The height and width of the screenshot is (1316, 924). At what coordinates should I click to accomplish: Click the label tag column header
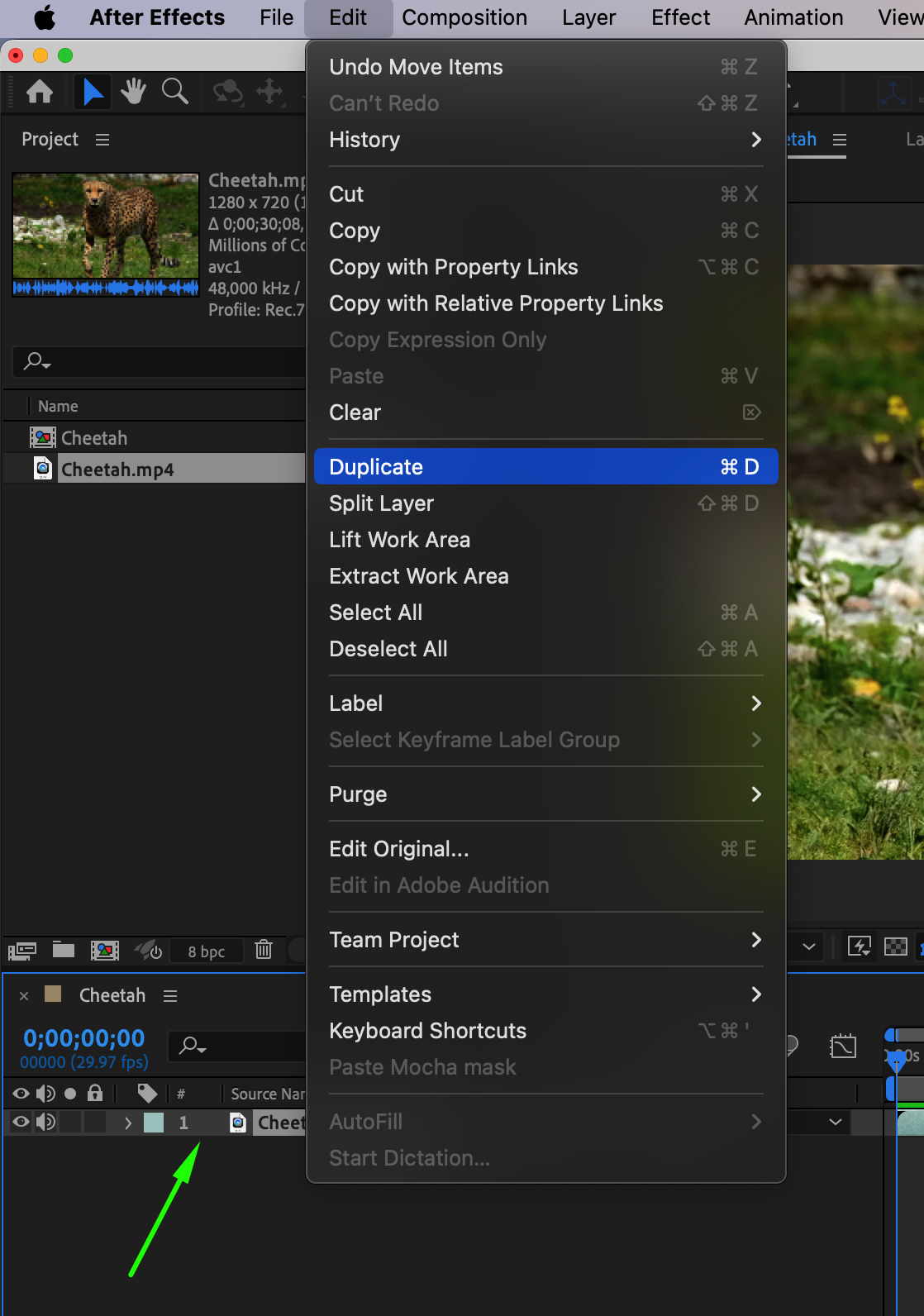click(x=147, y=1094)
